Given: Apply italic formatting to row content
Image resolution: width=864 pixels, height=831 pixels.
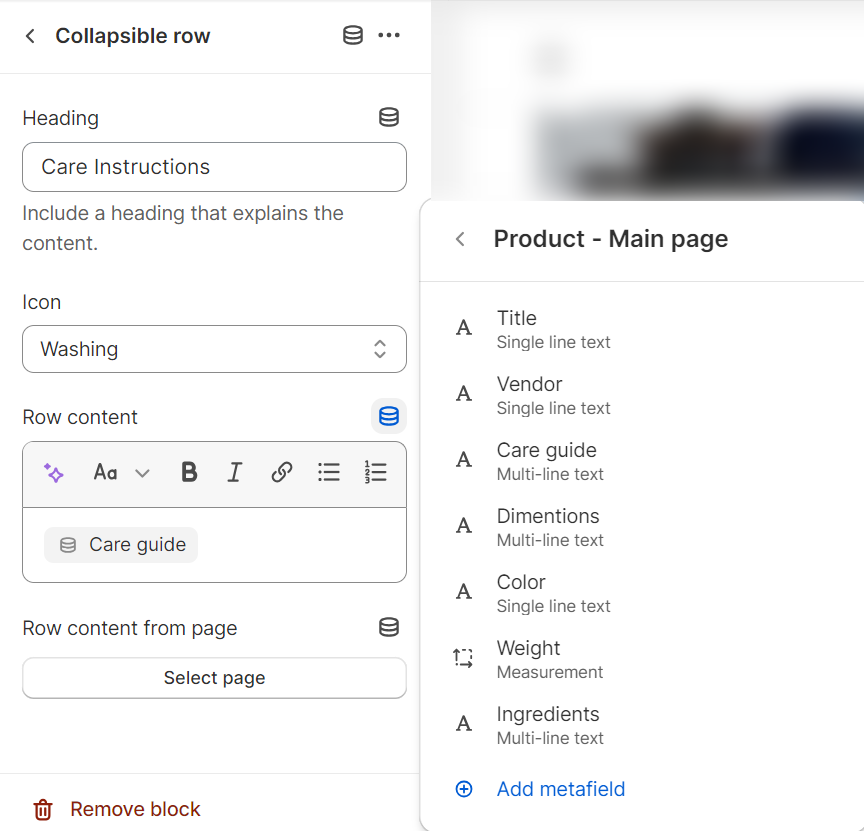Looking at the screenshot, I should [235, 472].
